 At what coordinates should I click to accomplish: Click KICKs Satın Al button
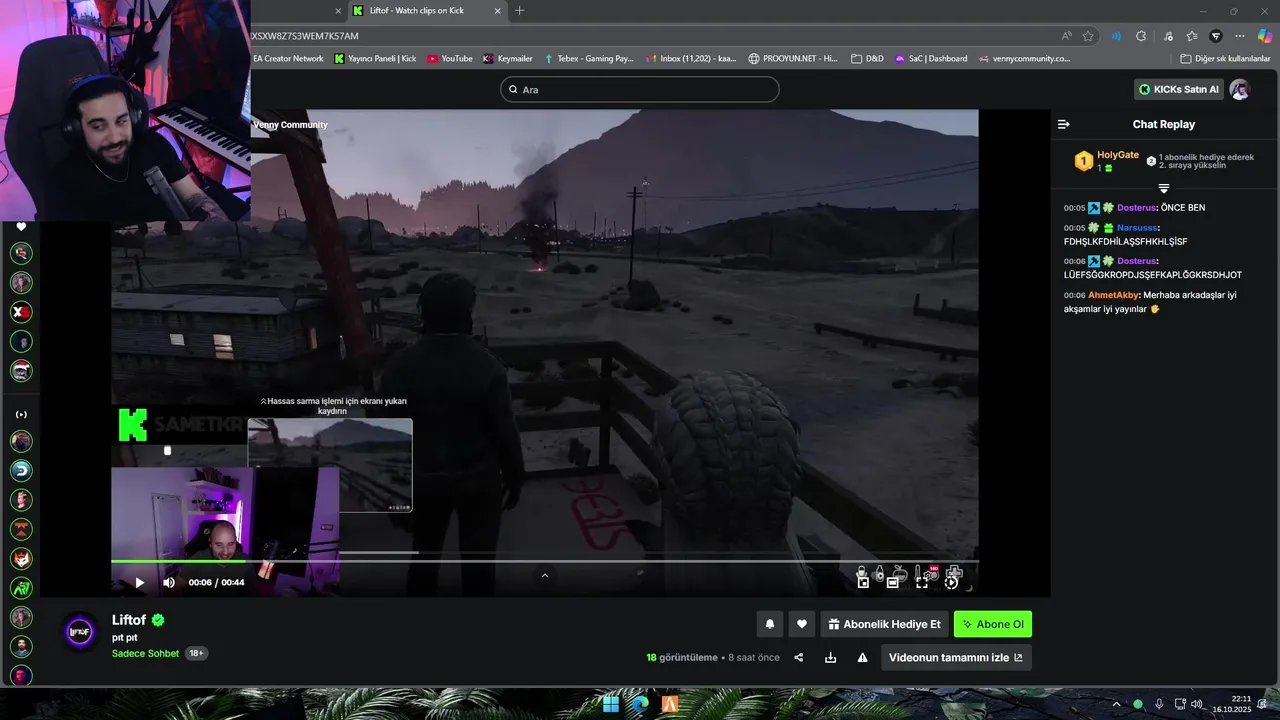coord(1179,89)
